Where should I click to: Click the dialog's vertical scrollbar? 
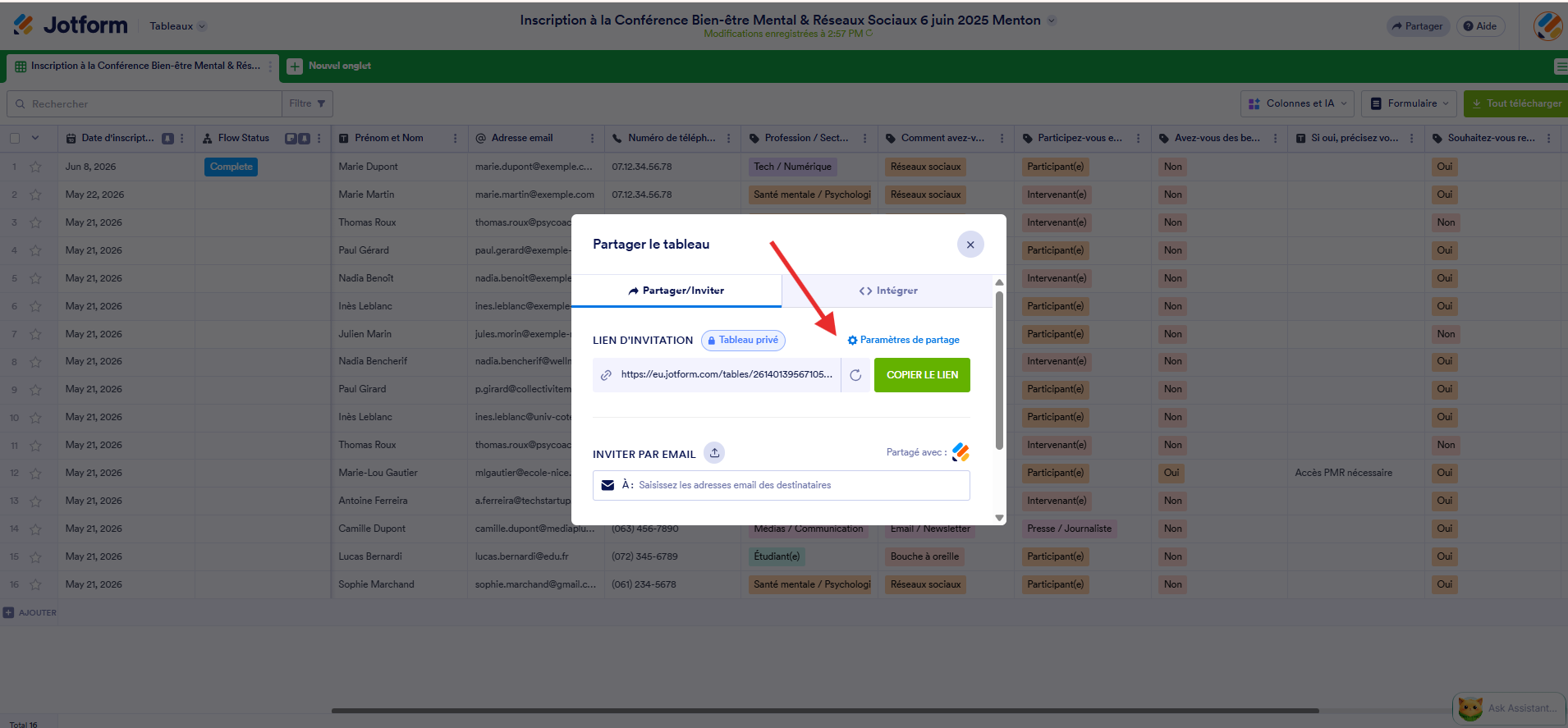[999, 369]
